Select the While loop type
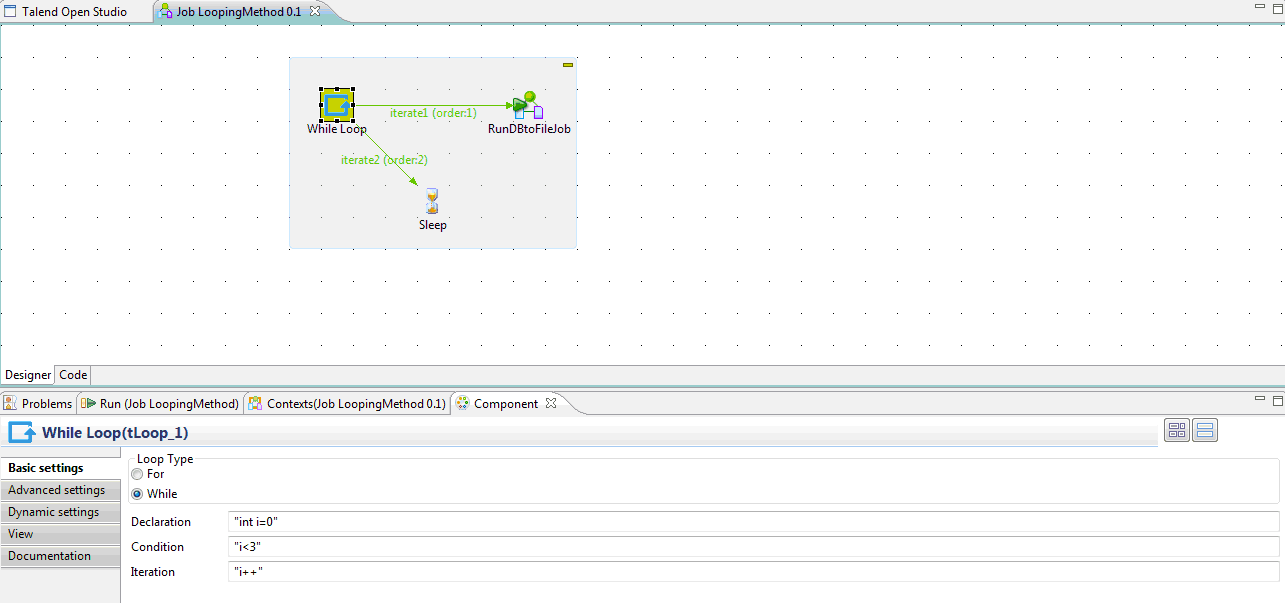 137,494
